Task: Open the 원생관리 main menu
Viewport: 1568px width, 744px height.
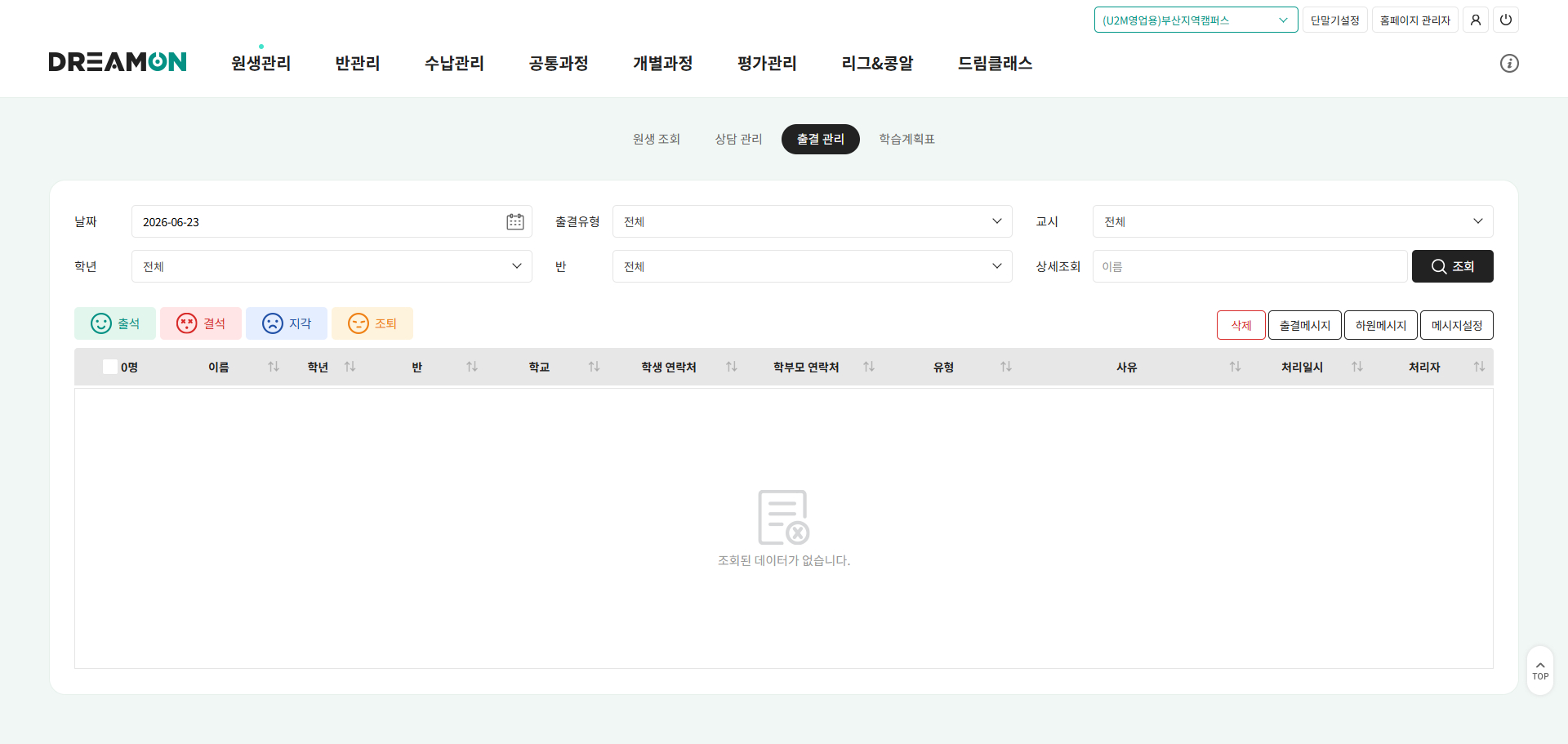Action: coord(261,63)
